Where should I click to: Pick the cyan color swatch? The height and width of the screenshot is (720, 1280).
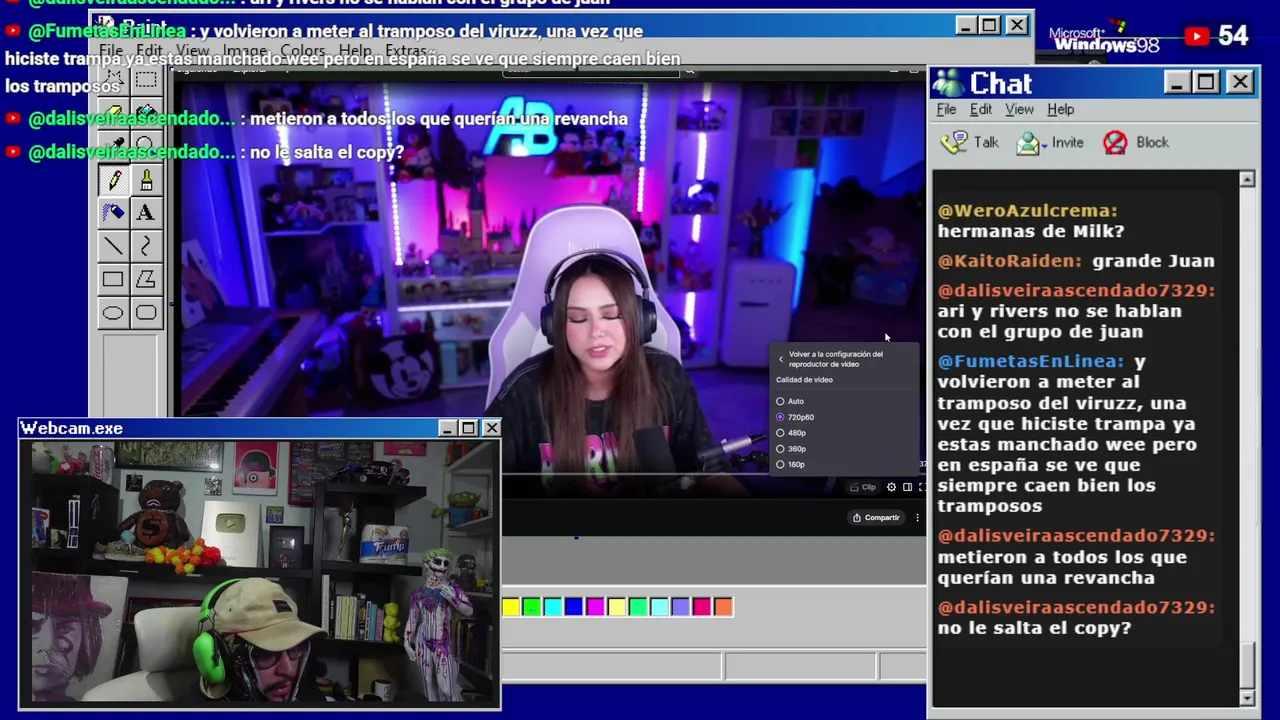click(x=553, y=606)
